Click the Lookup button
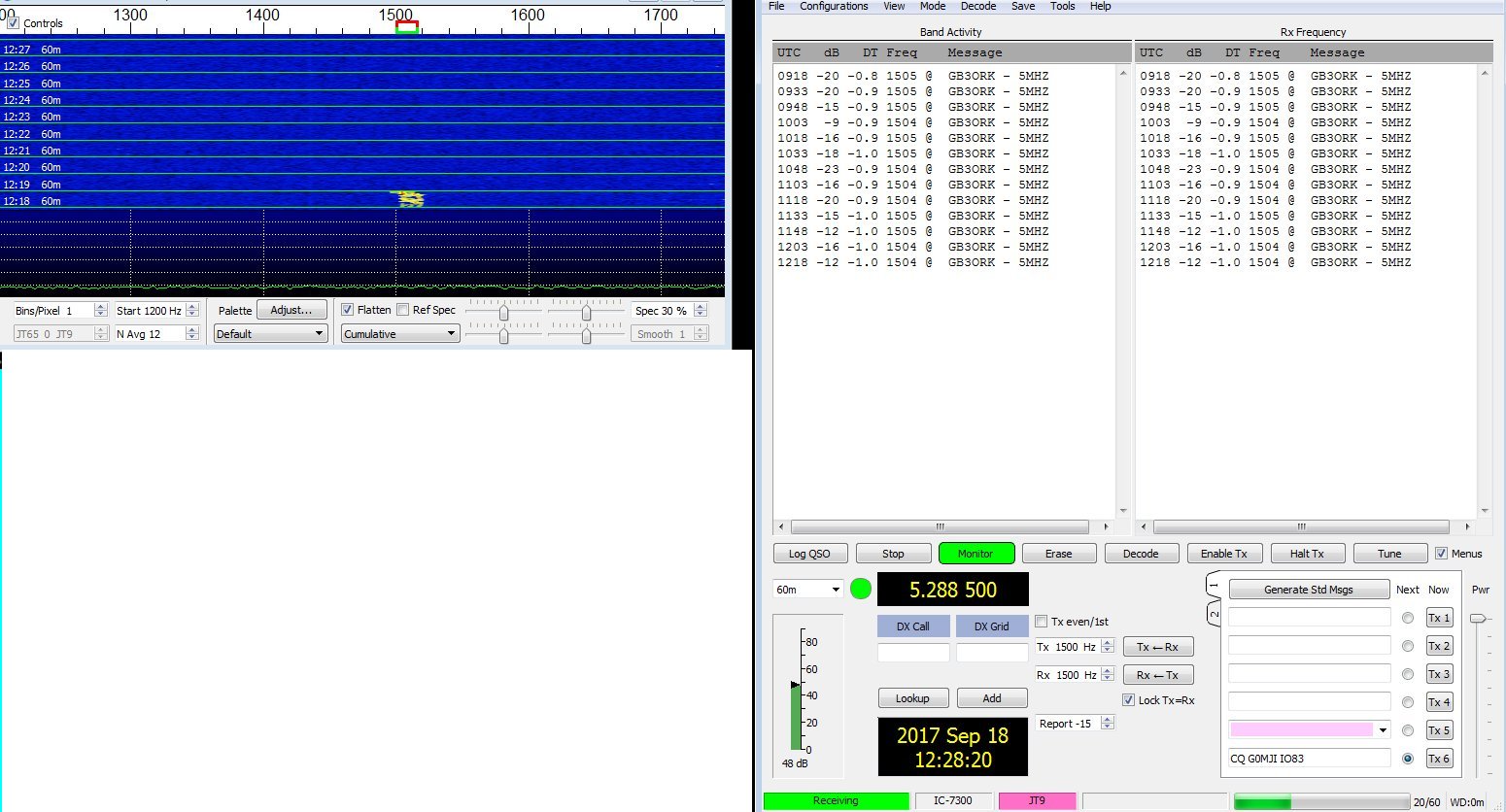 click(912, 698)
